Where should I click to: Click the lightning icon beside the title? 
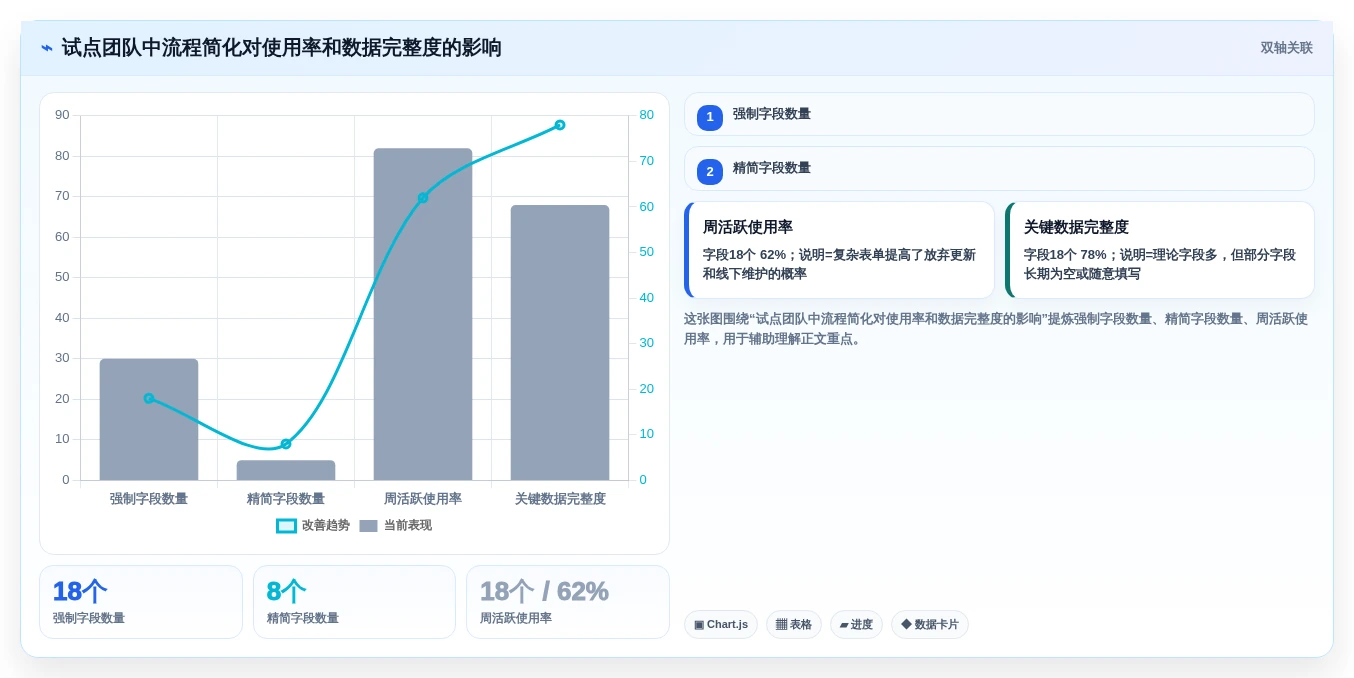pyautogui.click(x=47, y=48)
